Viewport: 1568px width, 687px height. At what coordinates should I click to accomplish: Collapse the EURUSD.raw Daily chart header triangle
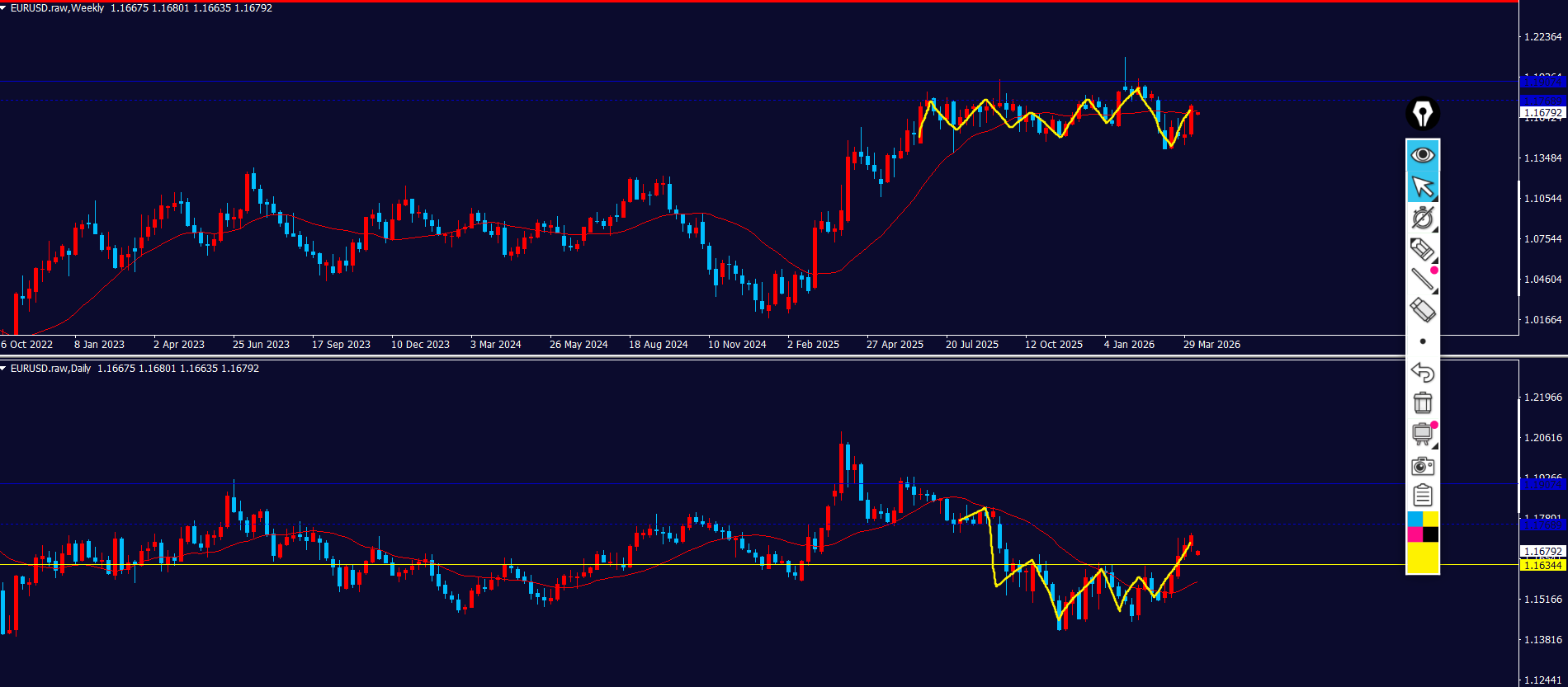[x=4, y=369]
